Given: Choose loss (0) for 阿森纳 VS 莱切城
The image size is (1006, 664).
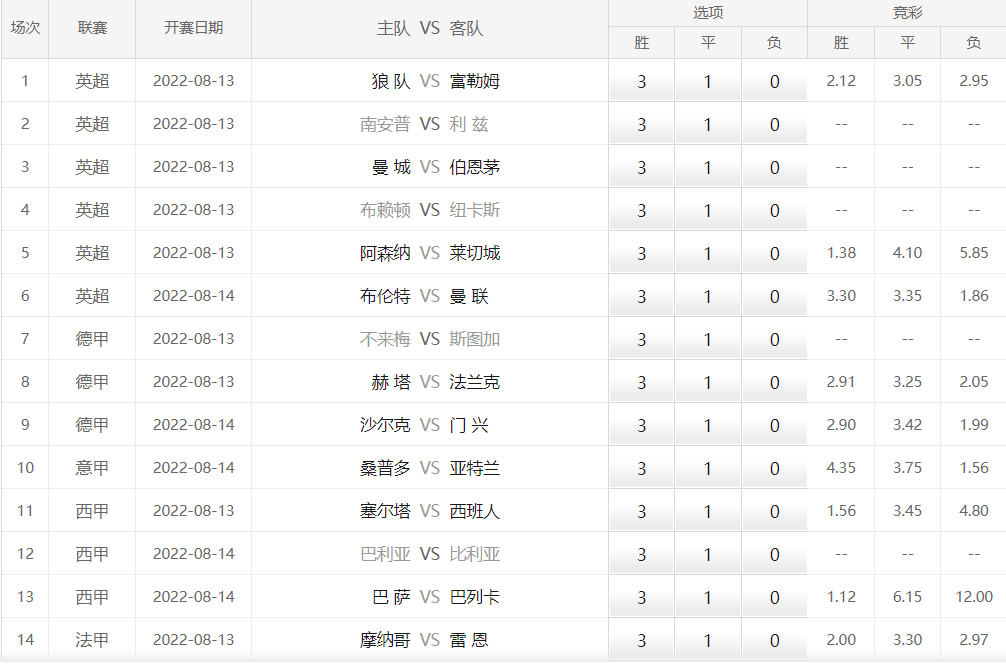Looking at the screenshot, I should point(774,253).
